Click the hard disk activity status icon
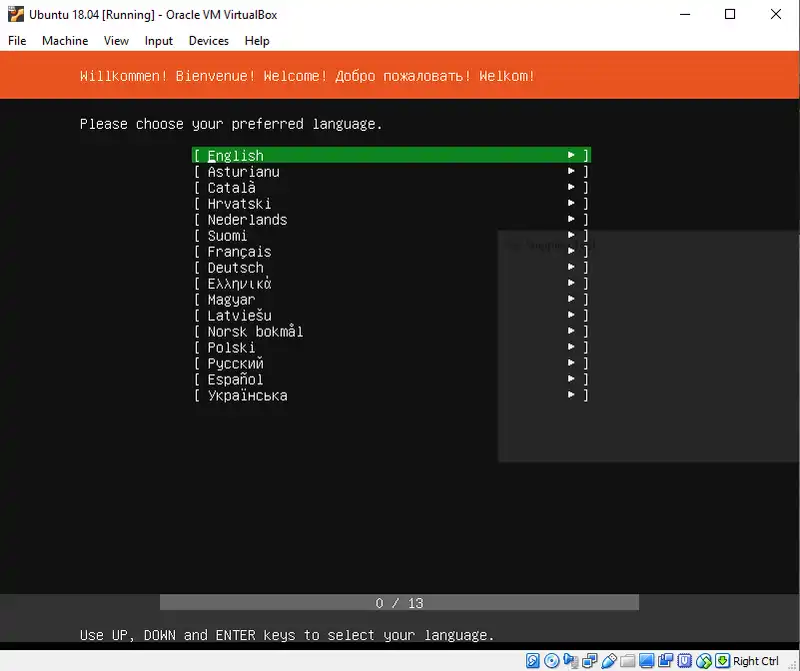This screenshot has height=671, width=800. 533,661
